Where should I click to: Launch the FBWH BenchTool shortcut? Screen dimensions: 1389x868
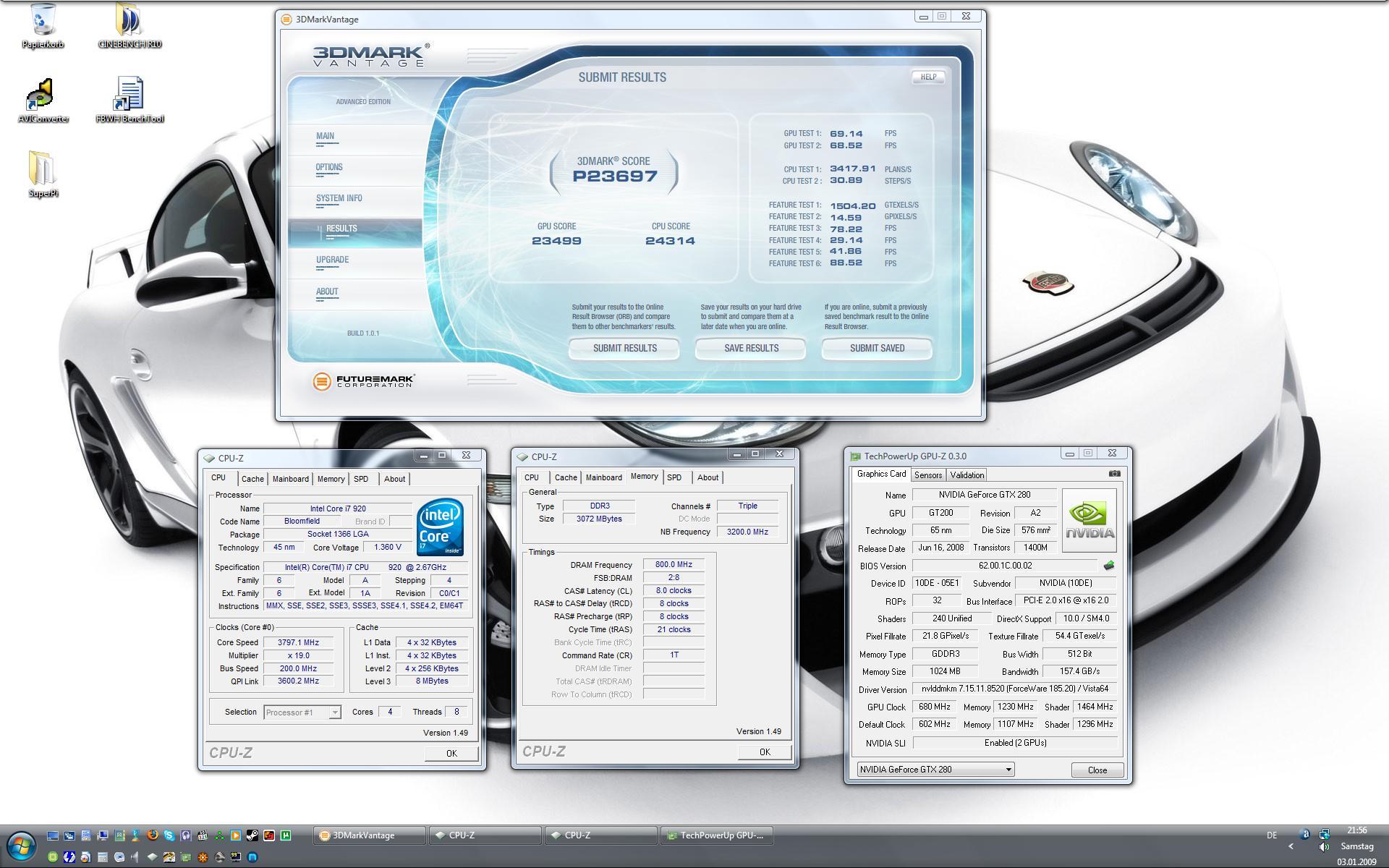point(129,101)
